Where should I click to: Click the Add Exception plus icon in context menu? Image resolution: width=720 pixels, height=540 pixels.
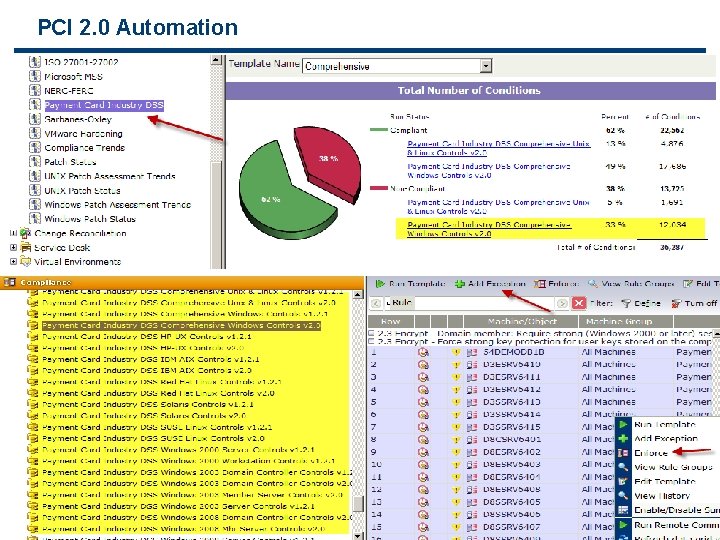(x=623, y=438)
